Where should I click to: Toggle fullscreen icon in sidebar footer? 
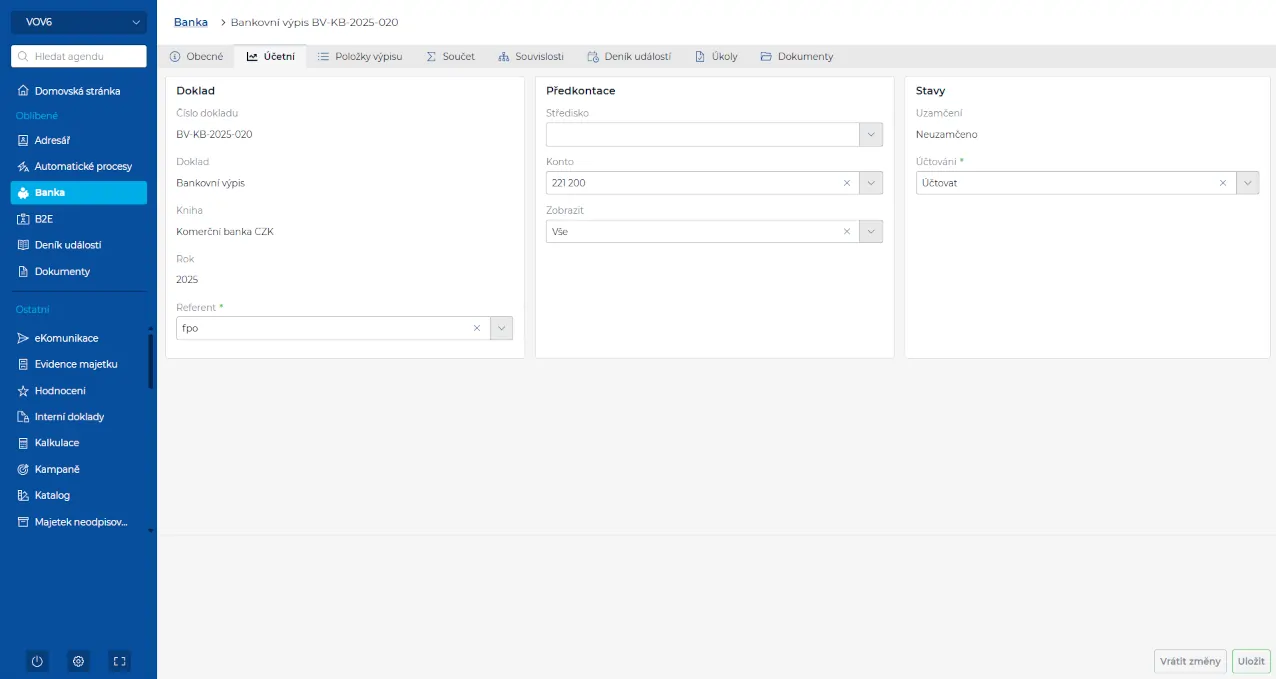[119, 661]
